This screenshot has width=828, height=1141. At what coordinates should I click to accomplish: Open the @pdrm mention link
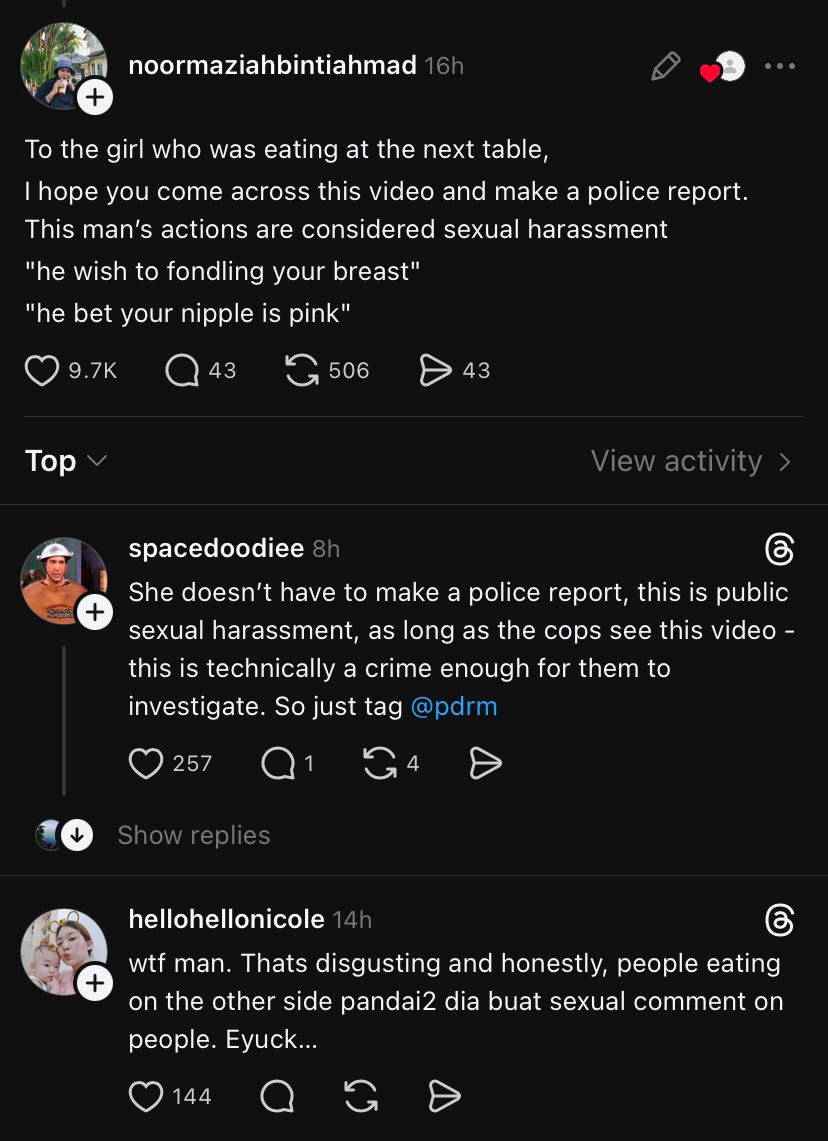tap(453, 707)
